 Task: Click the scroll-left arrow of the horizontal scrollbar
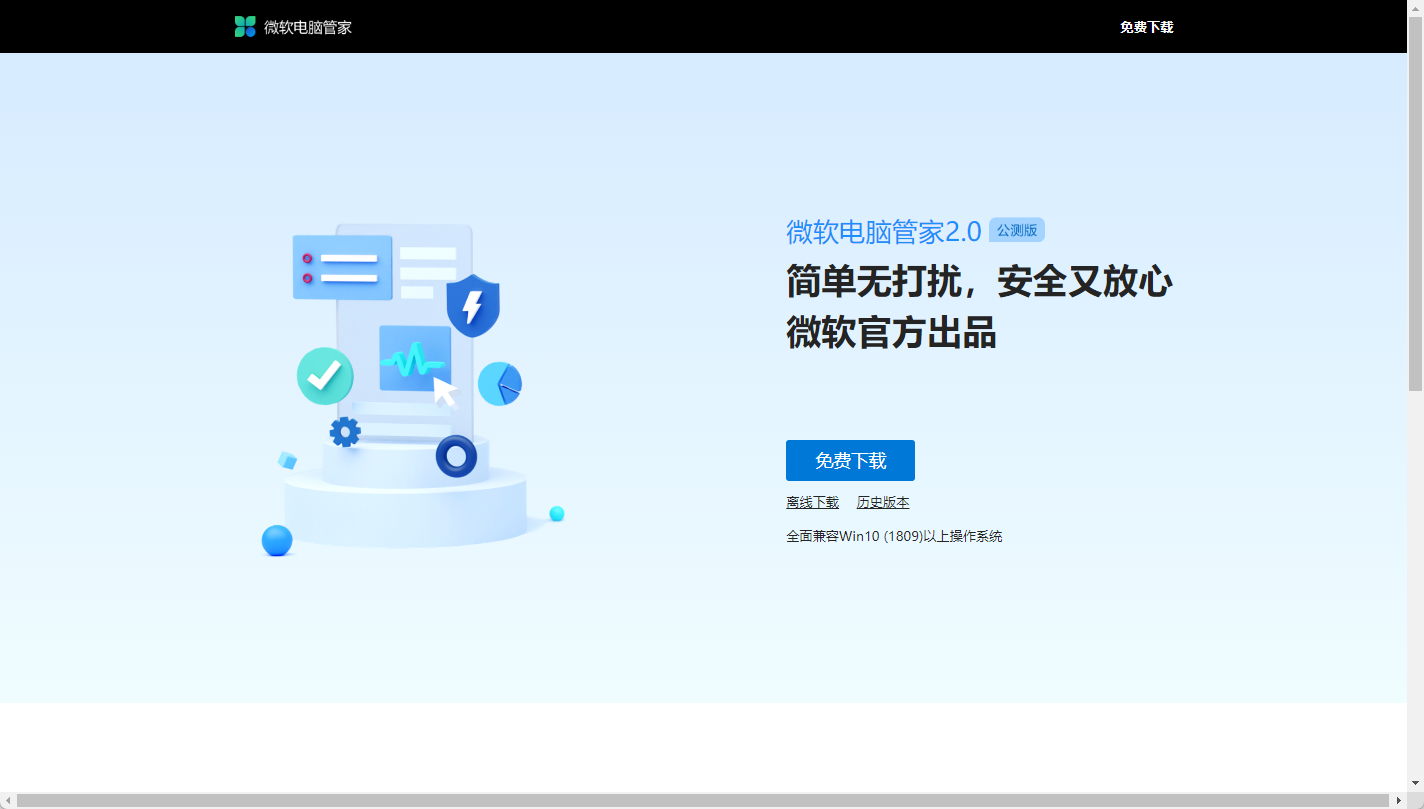[x=7, y=801]
